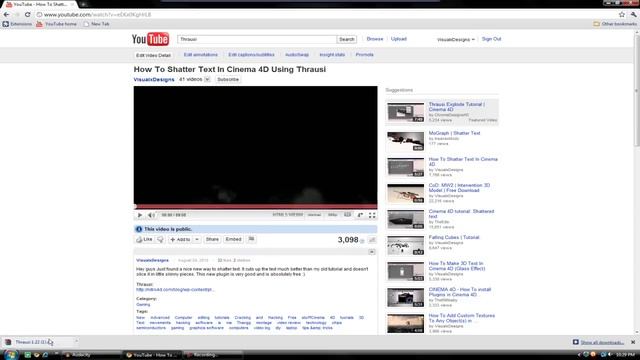
Task: Click the Gaming category link
Action: click(x=143, y=304)
